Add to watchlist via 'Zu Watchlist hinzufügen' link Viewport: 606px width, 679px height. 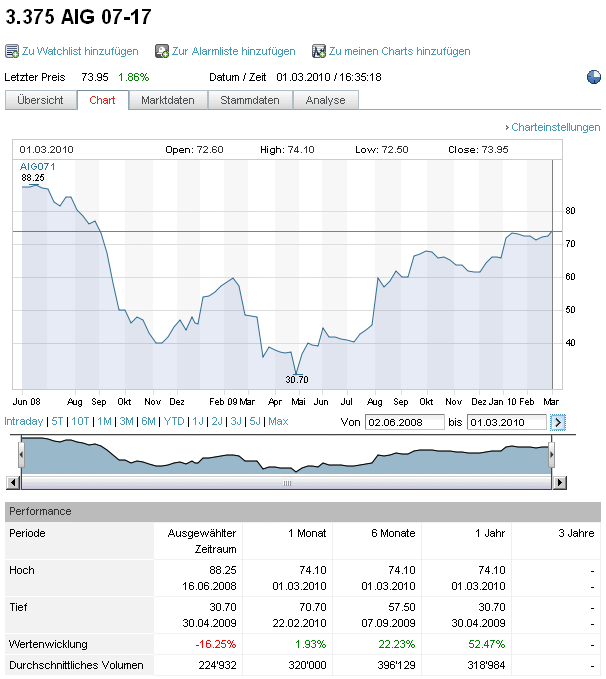pyautogui.click(x=80, y=51)
